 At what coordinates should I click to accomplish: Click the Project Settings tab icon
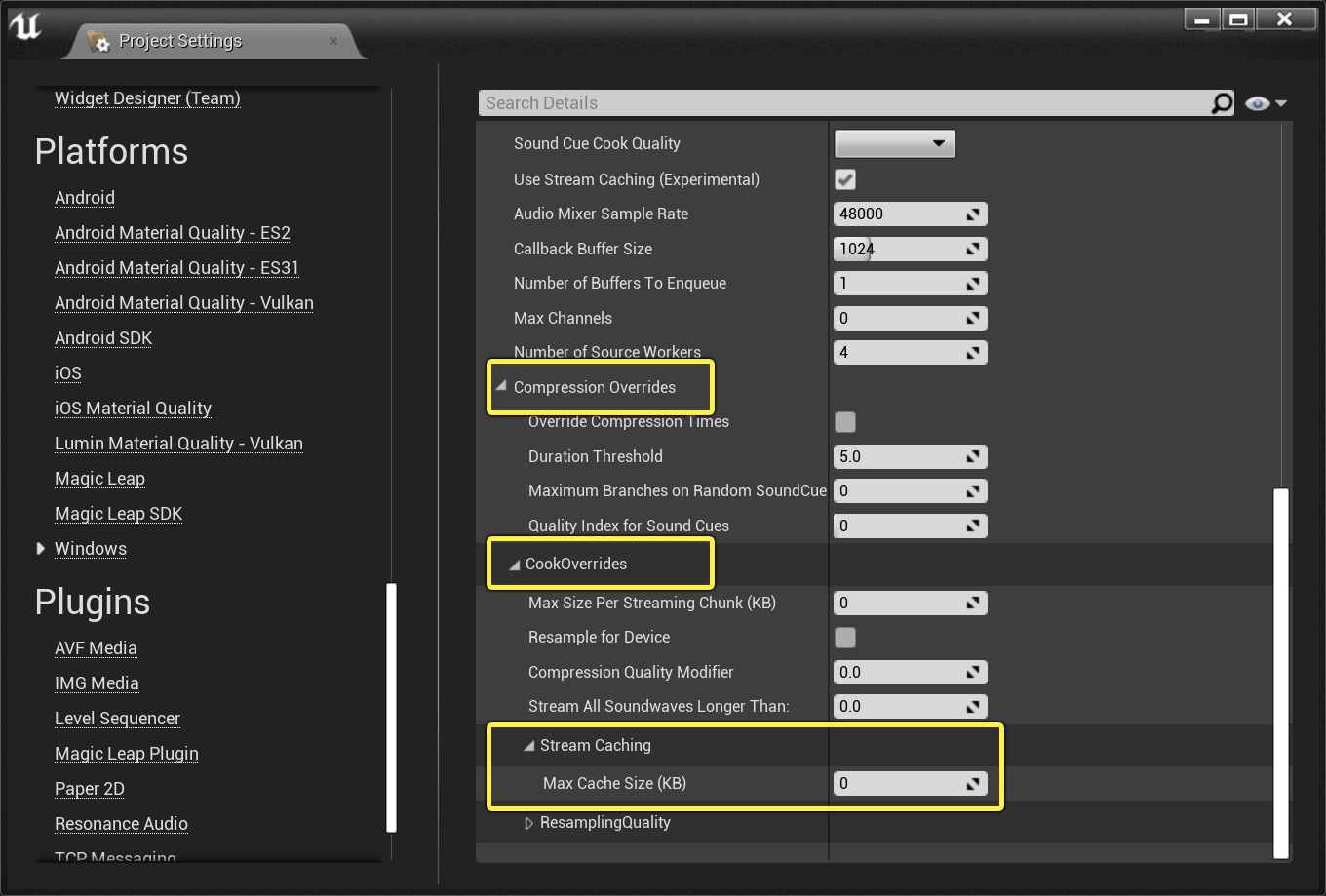98,41
